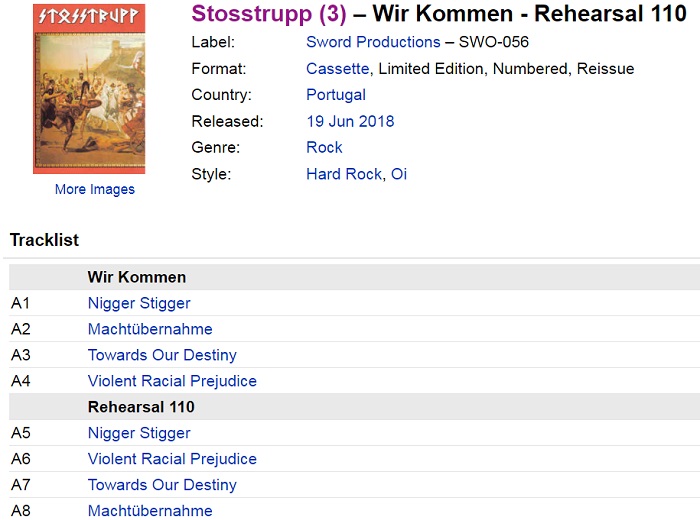Image resolution: width=700 pixels, height=520 pixels.
Task: Click the Rehearsal 110 tracklist section heading
Action: [x=141, y=407]
